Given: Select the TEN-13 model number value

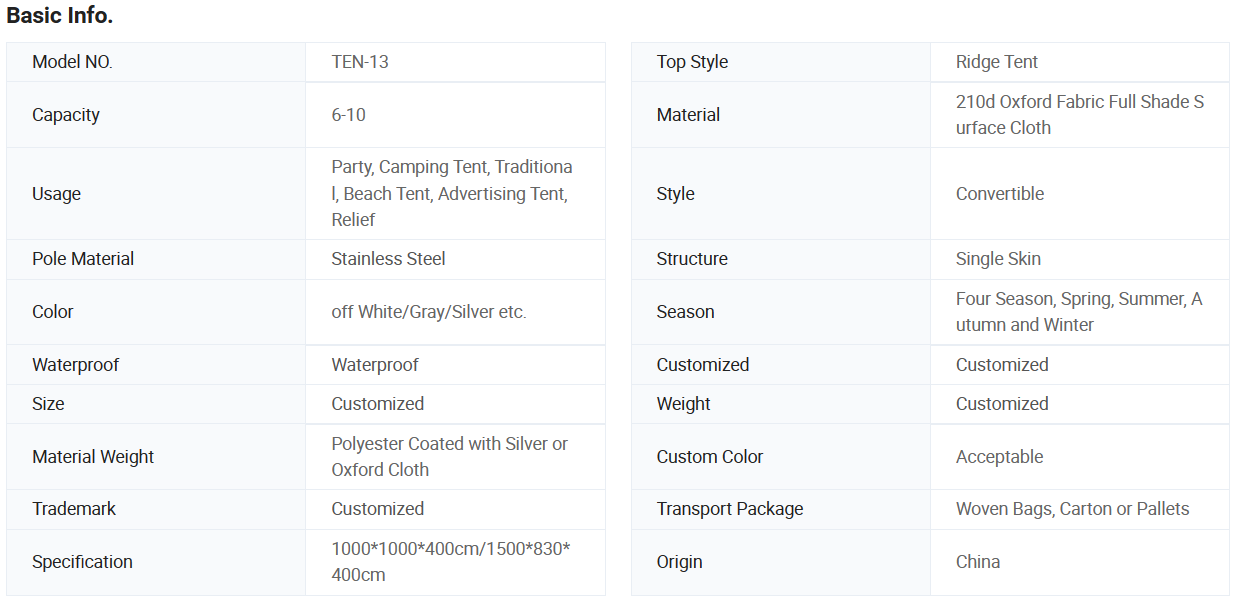Looking at the screenshot, I should (x=360, y=62).
